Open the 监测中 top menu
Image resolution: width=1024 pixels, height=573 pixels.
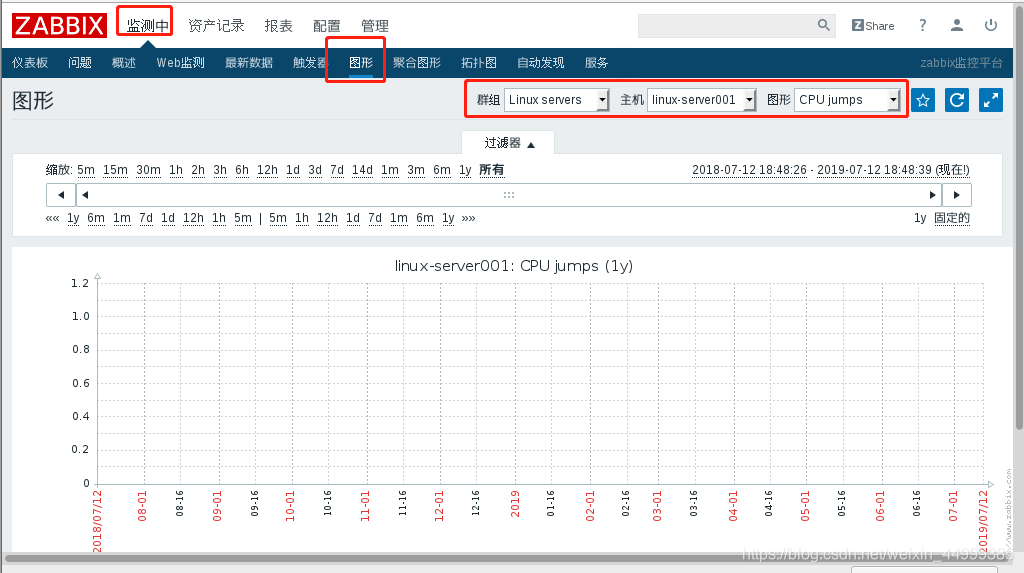pyautogui.click(x=148, y=25)
